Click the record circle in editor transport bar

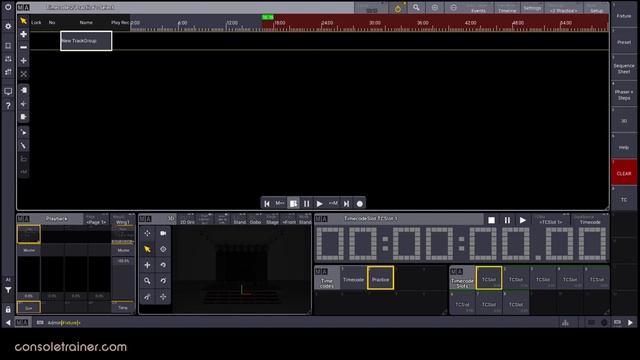click(360, 203)
